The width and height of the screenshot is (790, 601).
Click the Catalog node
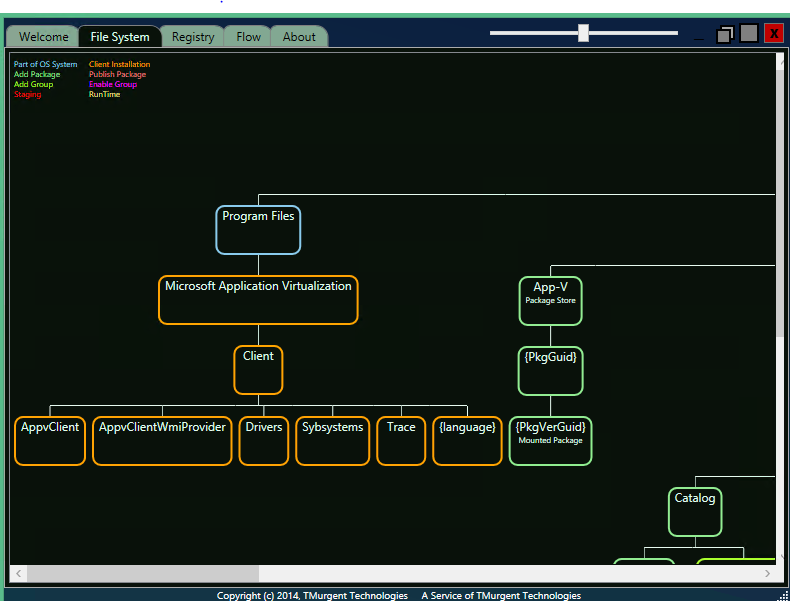click(x=695, y=511)
